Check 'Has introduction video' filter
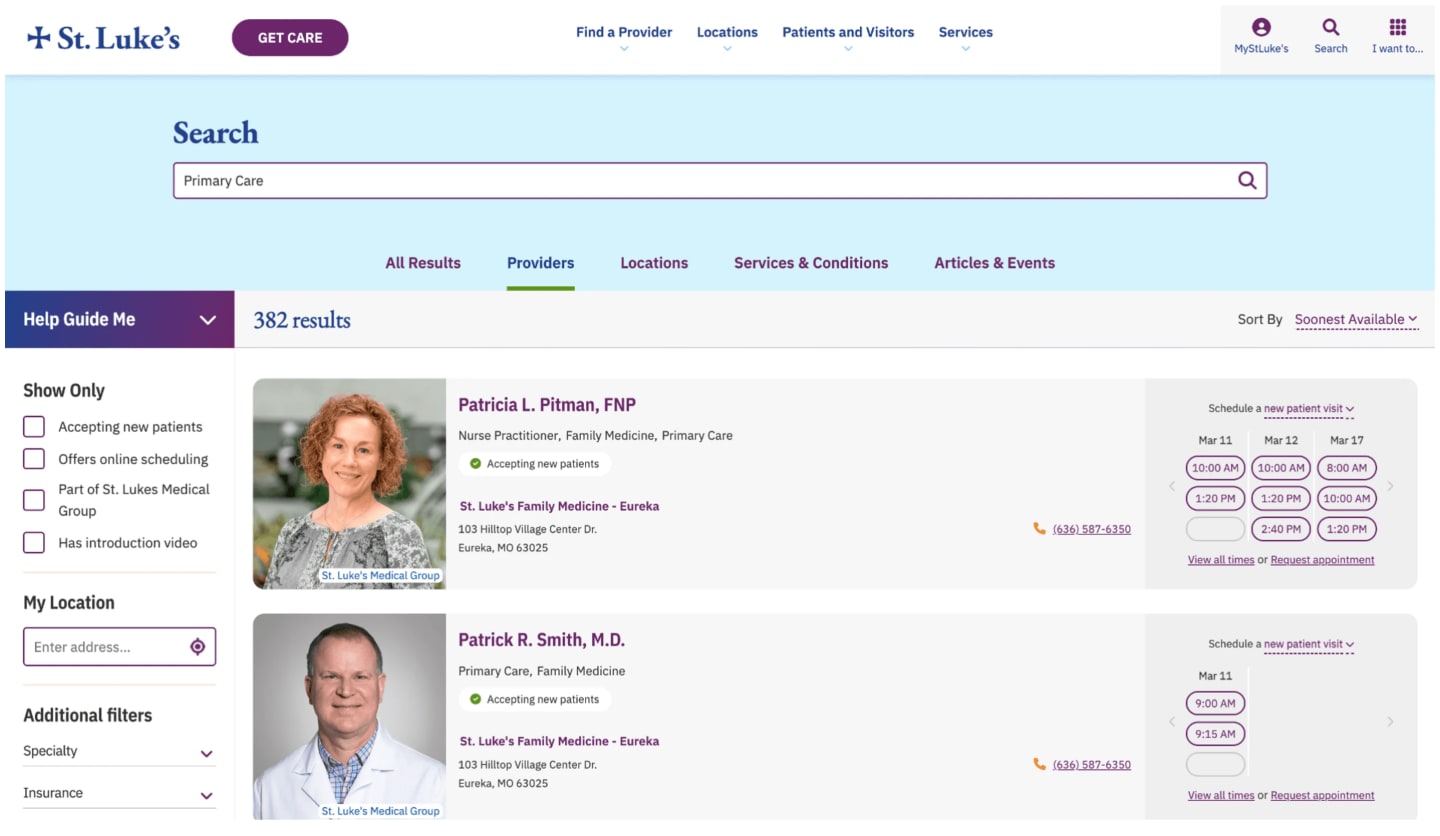The width and height of the screenshot is (1440, 836). [x=34, y=543]
